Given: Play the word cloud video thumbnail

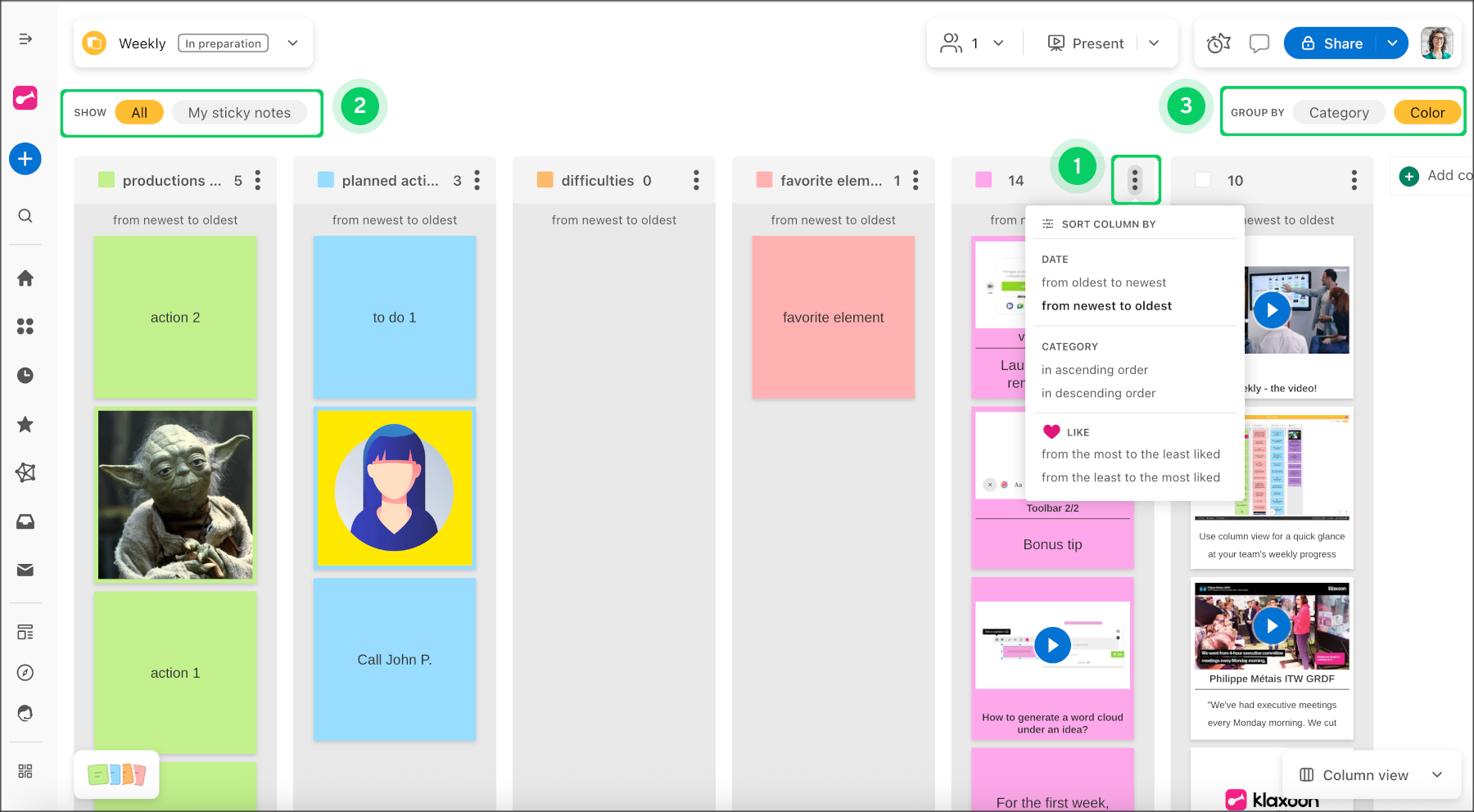Looking at the screenshot, I should click(x=1052, y=645).
